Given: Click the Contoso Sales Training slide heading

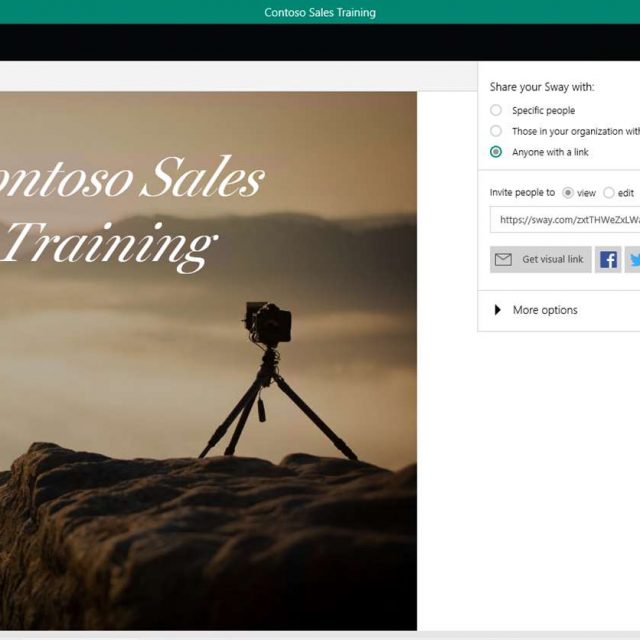Looking at the screenshot, I should click(x=133, y=213).
